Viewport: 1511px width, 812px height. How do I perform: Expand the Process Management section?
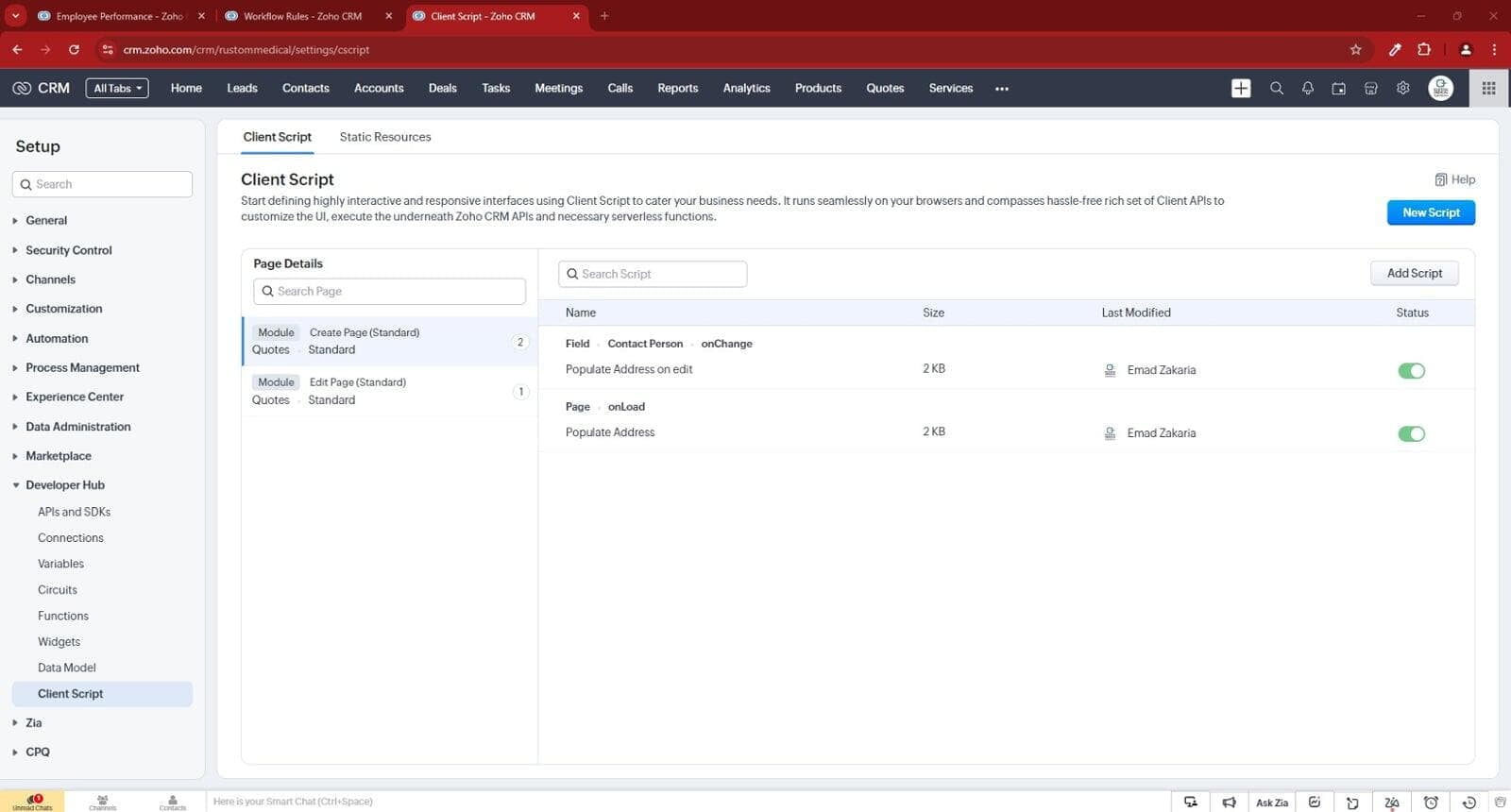tap(82, 367)
